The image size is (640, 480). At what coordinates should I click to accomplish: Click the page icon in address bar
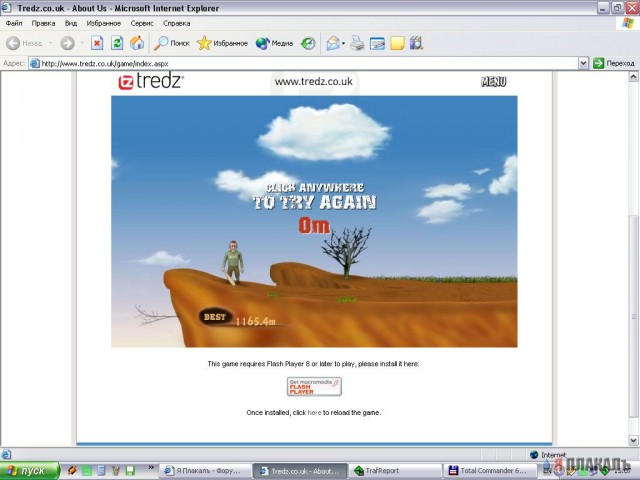click(35, 63)
